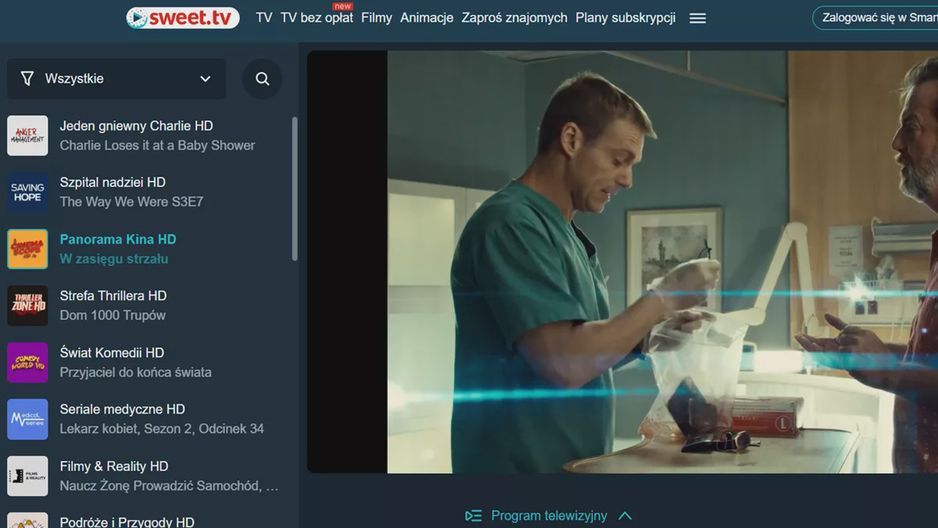The height and width of the screenshot is (528, 938).
Task: Open the hamburger menu icon
Action: point(698,19)
